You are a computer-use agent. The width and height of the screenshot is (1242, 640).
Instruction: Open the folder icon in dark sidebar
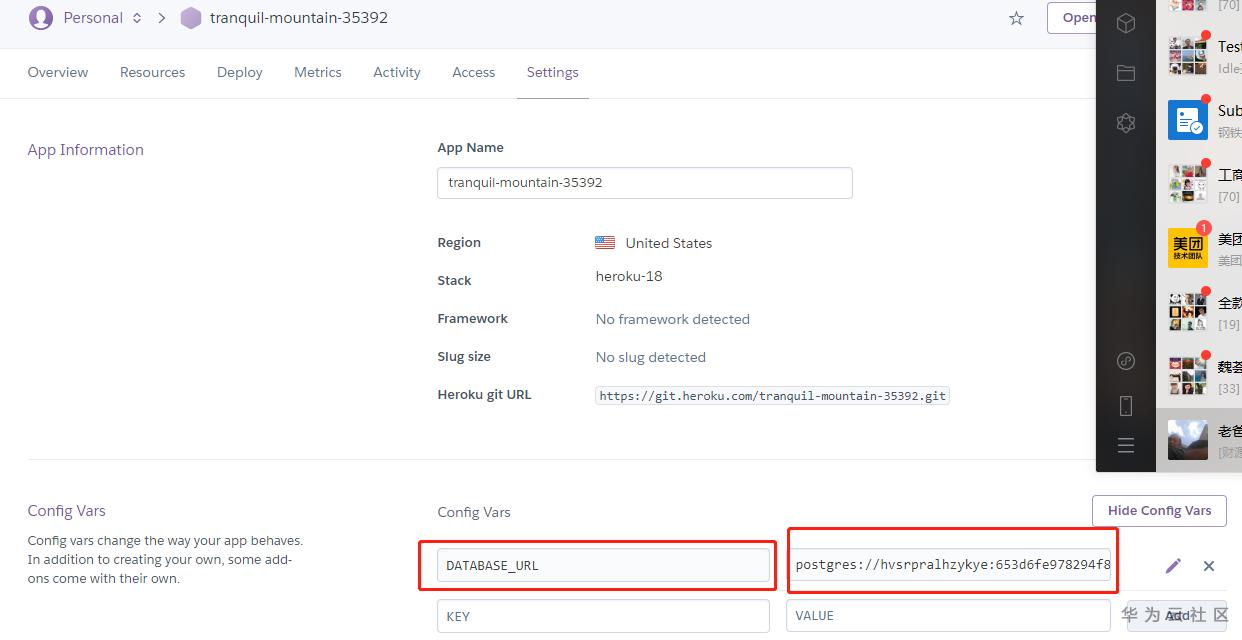tap(1126, 73)
